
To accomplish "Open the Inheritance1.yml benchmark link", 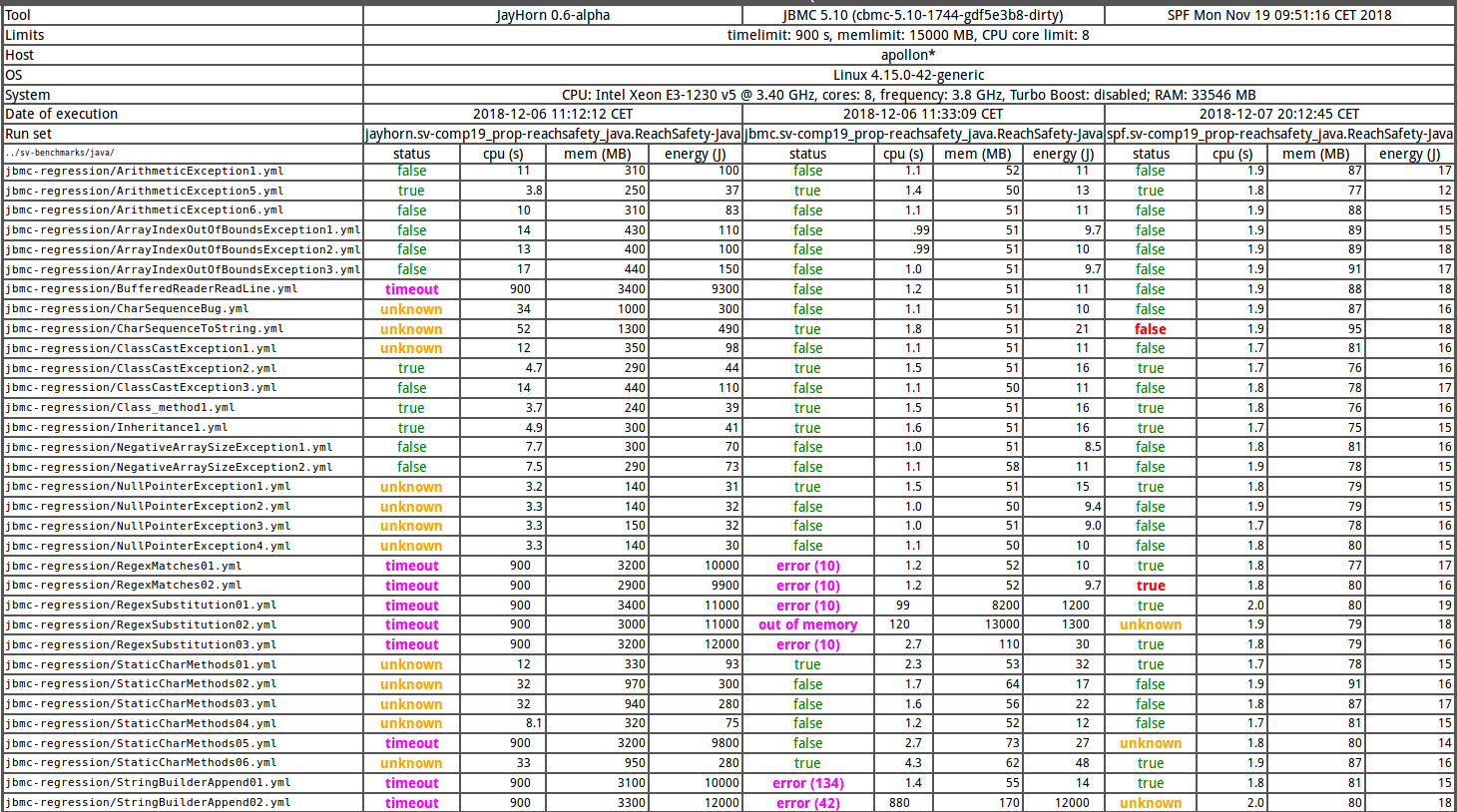I will click(117, 427).
